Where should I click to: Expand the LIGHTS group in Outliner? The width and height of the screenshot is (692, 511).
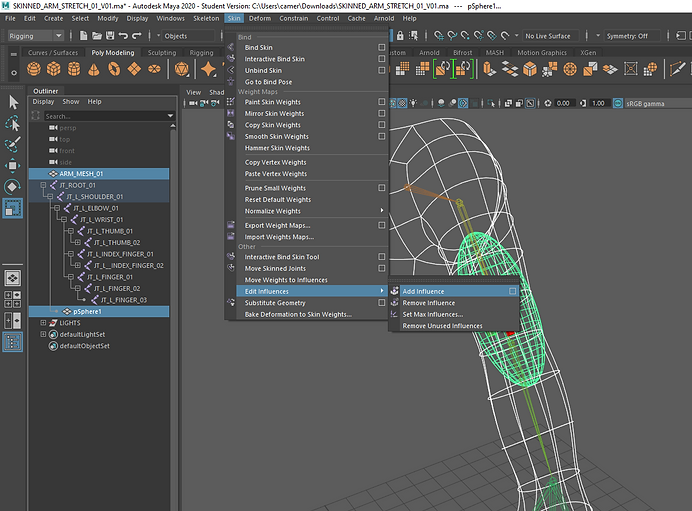[43, 323]
